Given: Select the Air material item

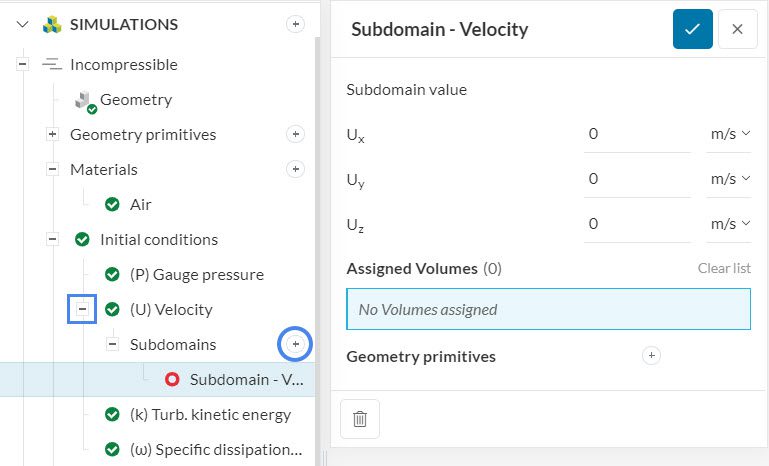Looking at the screenshot, I should (x=140, y=204).
